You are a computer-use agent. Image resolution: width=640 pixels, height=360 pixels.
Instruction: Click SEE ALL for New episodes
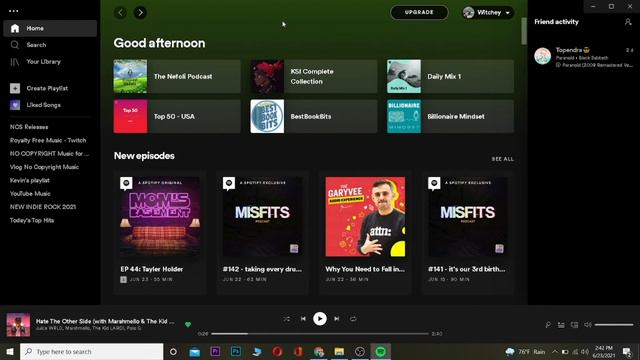pyautogui.click(x=502, y=159)
